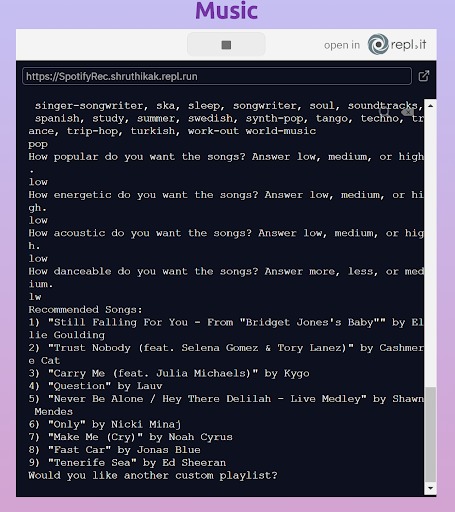455x512 pixels.
Task: Click song 4 "Question" by Lauv
Action: [x=95, y=386]
